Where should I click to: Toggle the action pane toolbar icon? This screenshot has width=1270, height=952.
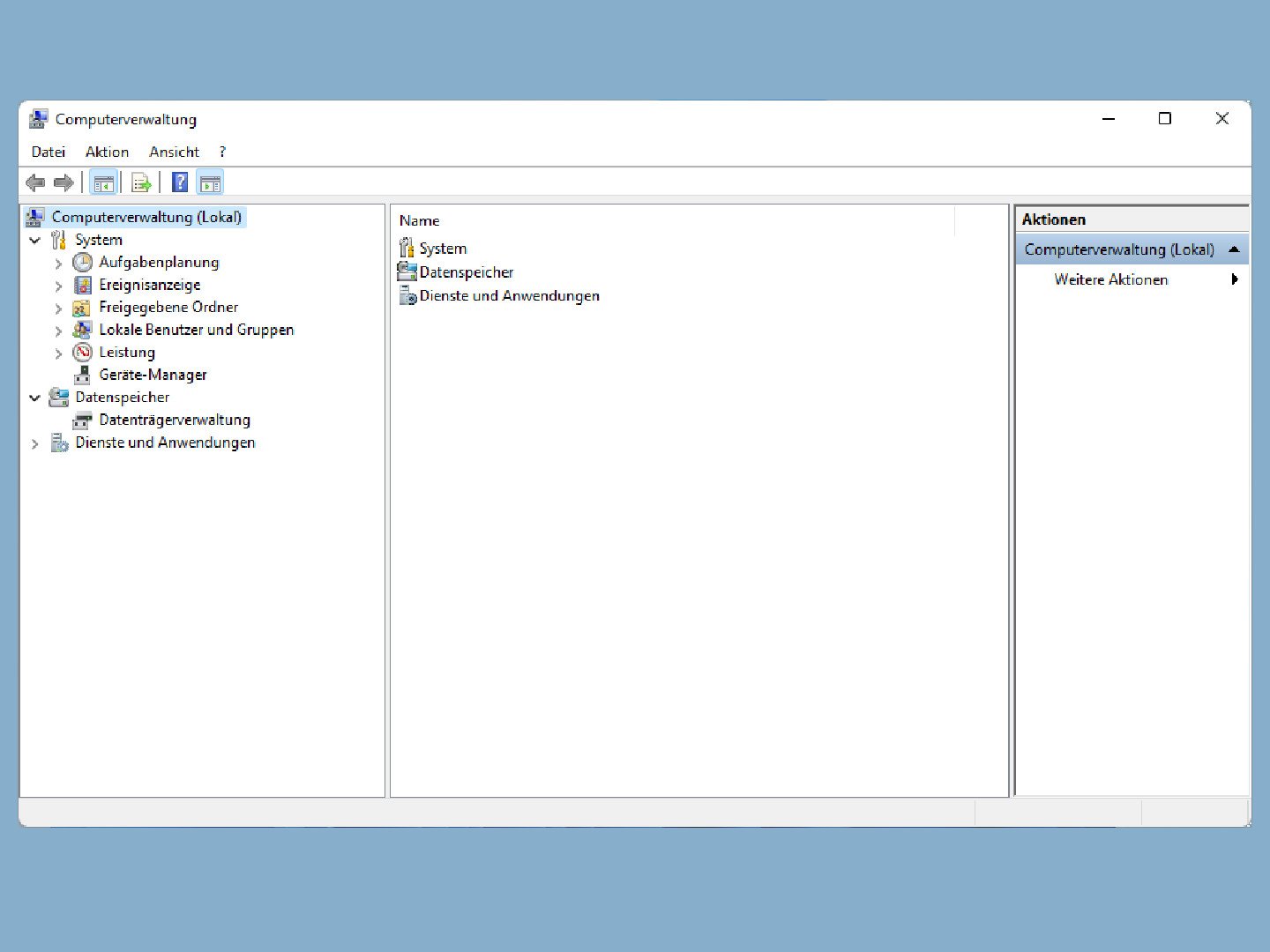210,183
